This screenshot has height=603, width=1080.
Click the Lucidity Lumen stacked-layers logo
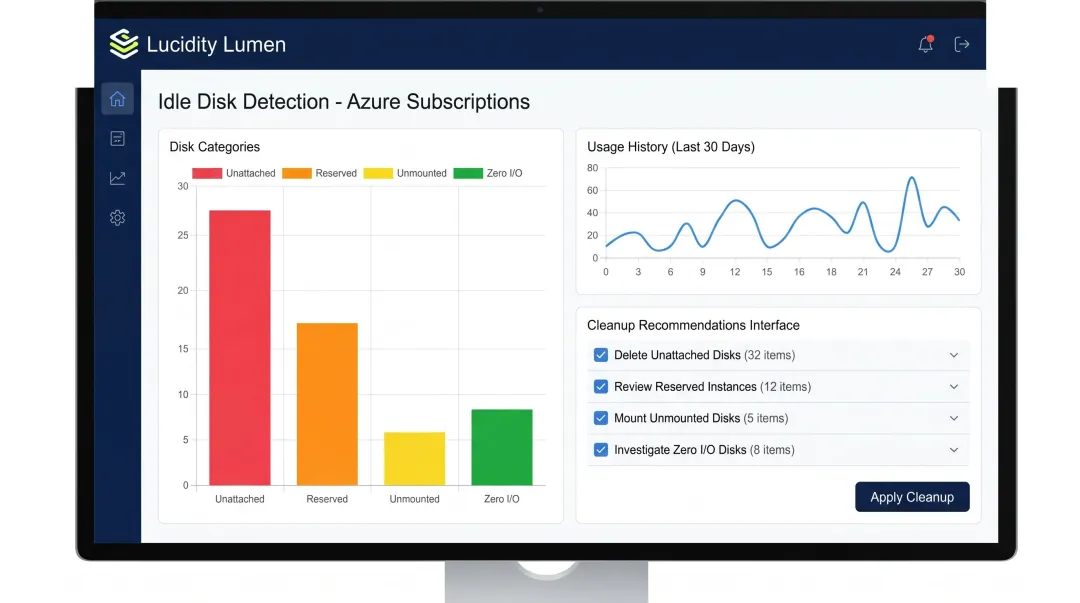click(x=124, y=44)
